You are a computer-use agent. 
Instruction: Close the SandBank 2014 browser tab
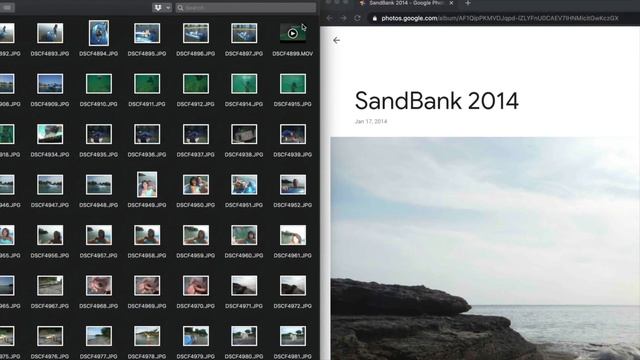point(451,3)
